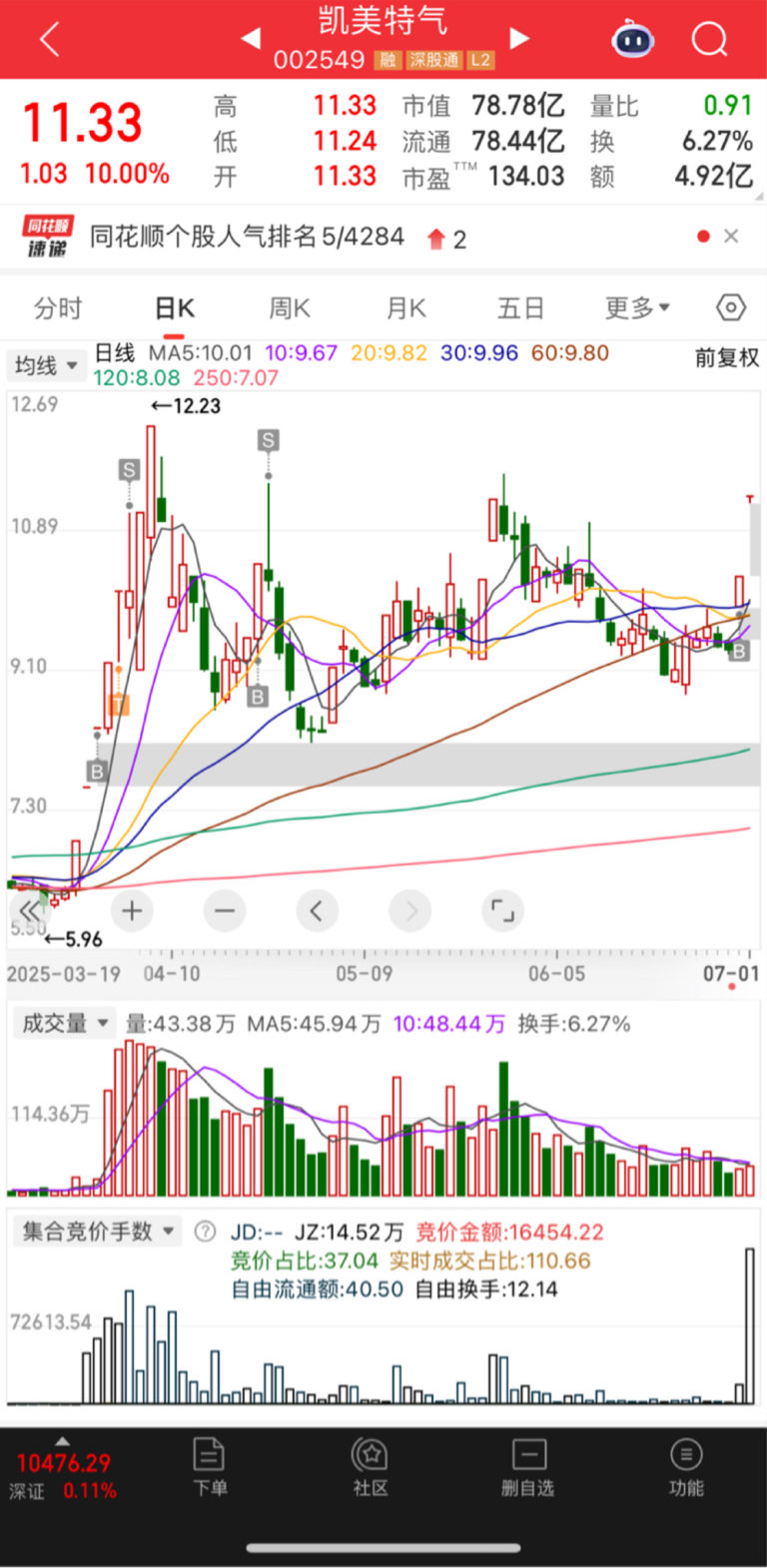Open the robot assistant icon

click(633, 40)
